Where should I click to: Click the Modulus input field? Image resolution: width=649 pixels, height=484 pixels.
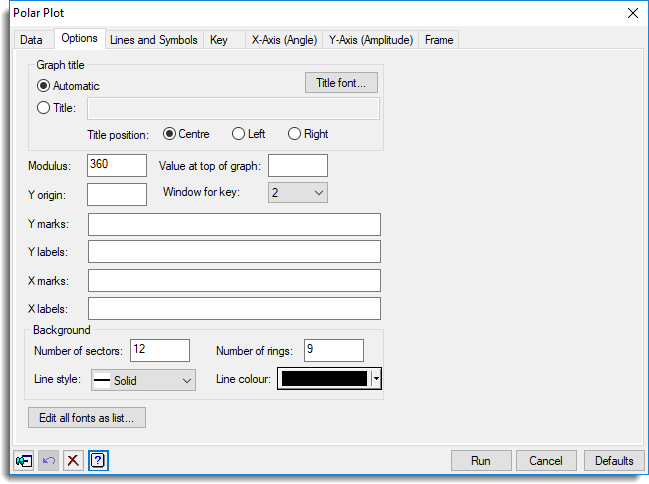(x=117, y=164)
